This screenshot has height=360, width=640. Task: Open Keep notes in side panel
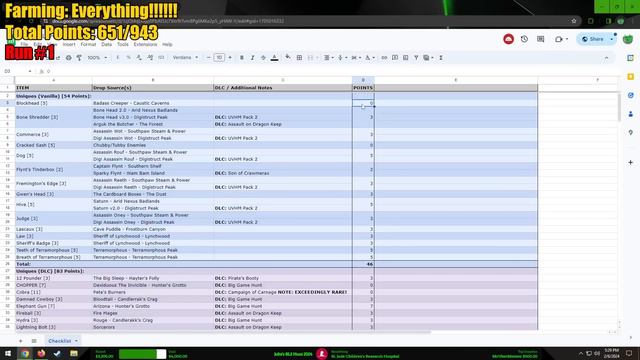point(631,77)
